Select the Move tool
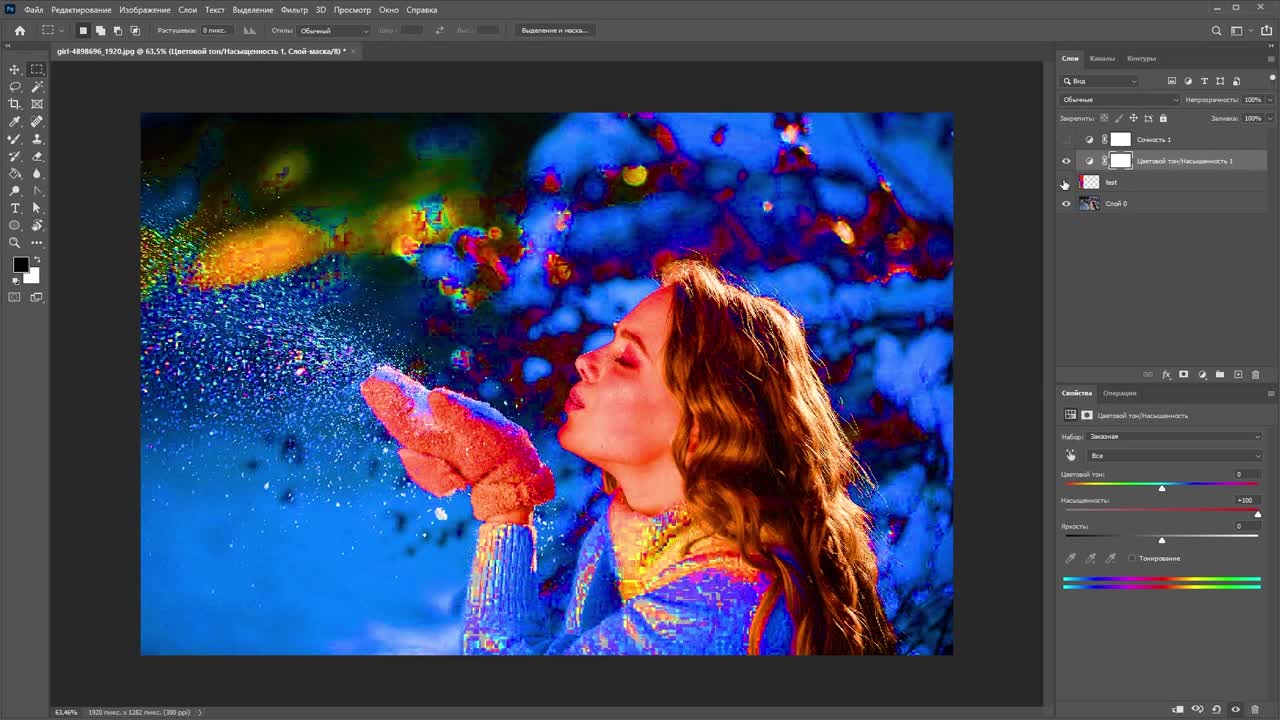1280x720 pixels. point(15,70)
